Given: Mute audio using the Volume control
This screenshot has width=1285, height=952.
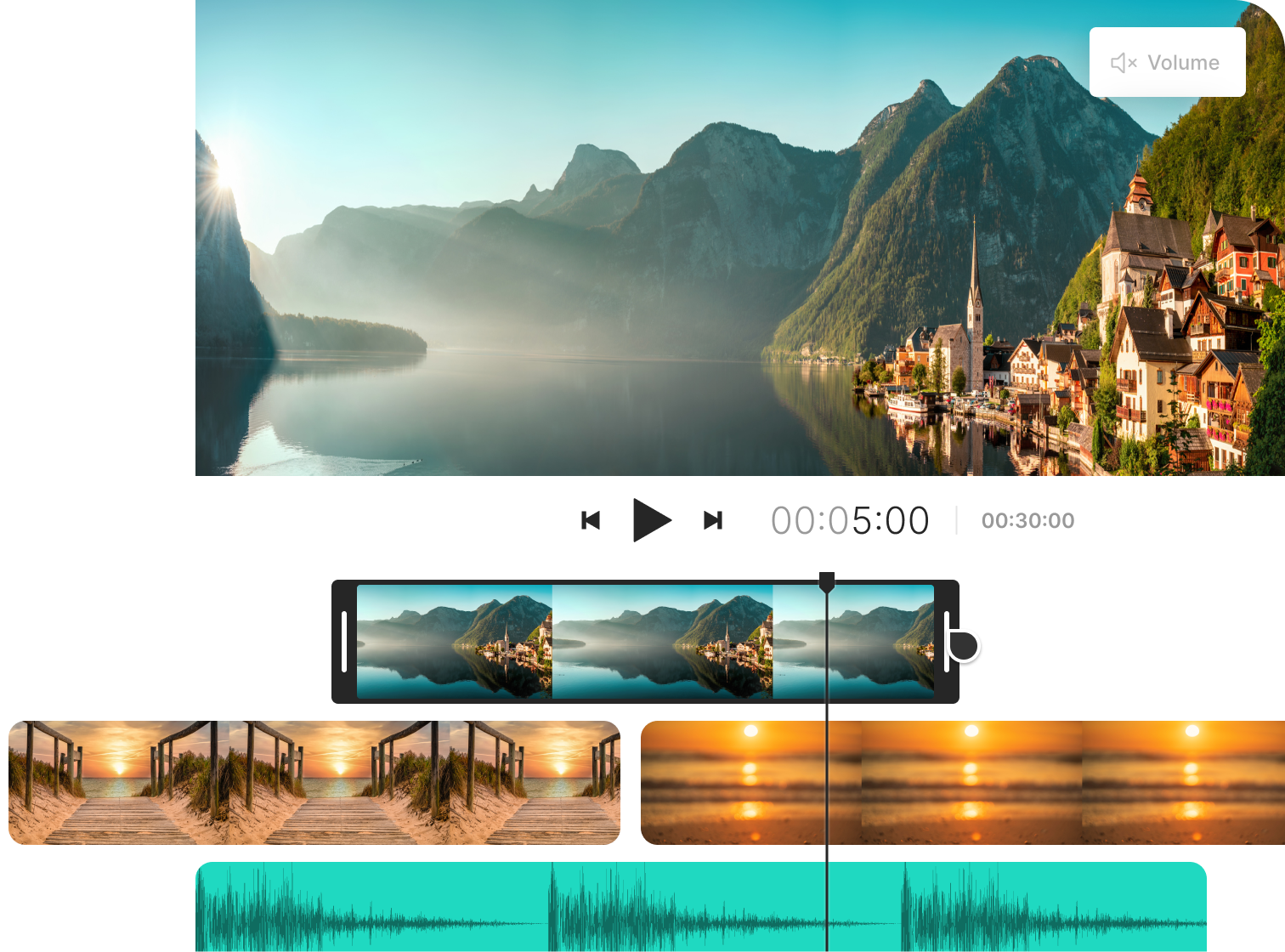Looking at the screenshot, I should click(x=1168, y=61).
